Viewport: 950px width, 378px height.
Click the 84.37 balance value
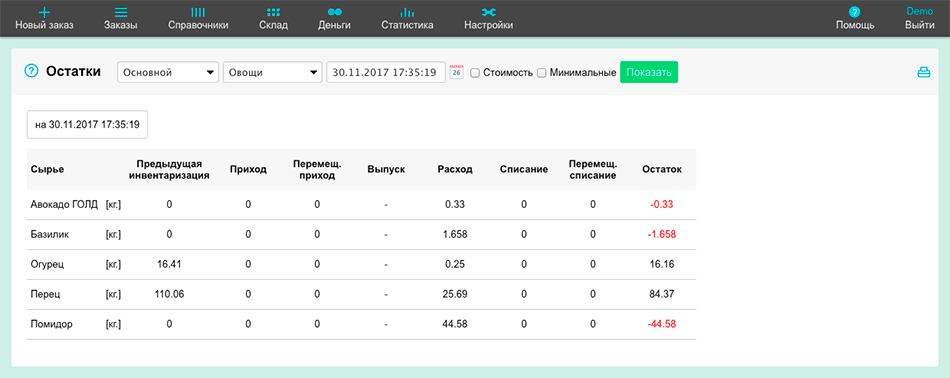tap(662, 294)
